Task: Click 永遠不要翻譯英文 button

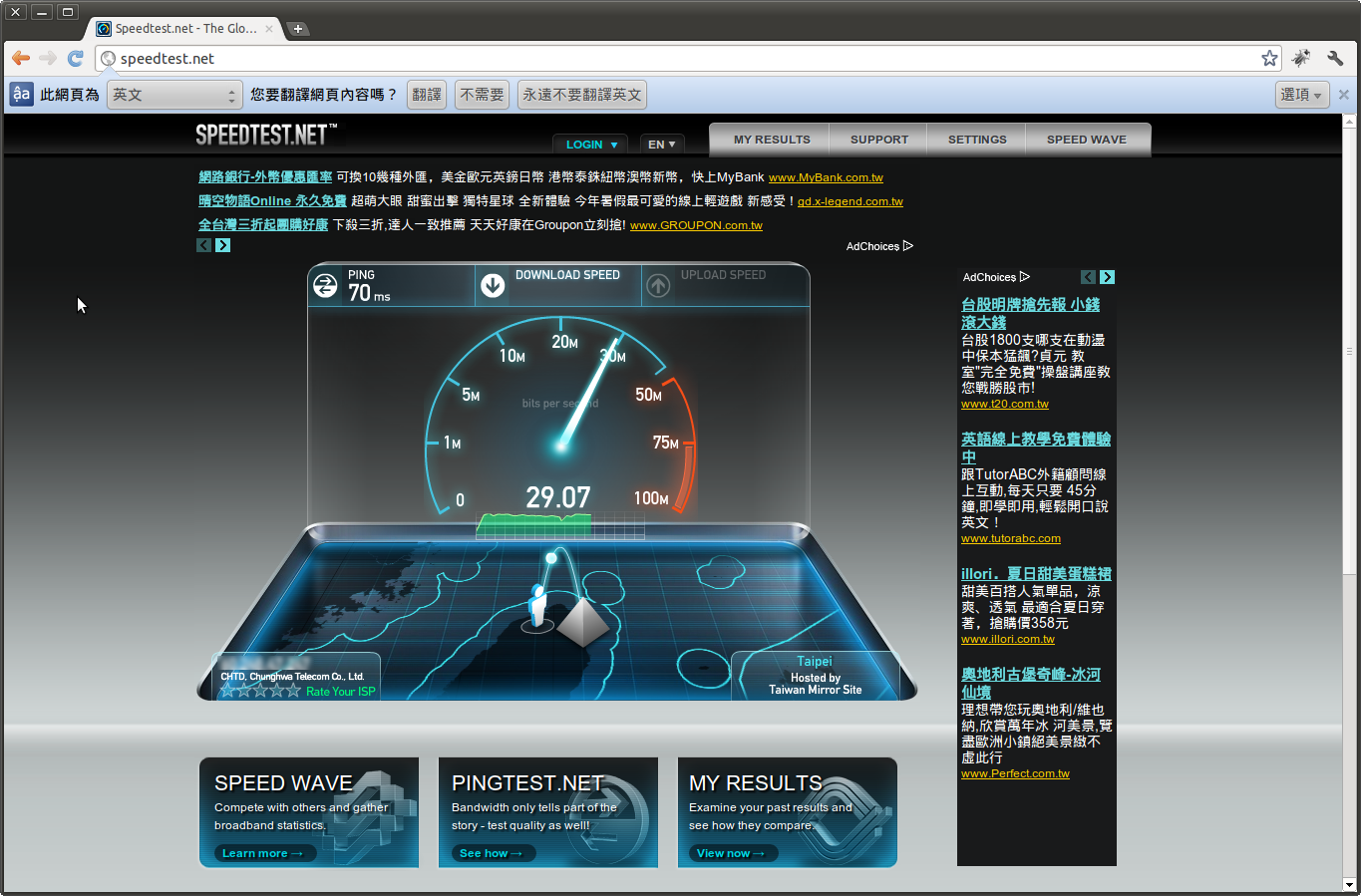Action: click(582, 95)
